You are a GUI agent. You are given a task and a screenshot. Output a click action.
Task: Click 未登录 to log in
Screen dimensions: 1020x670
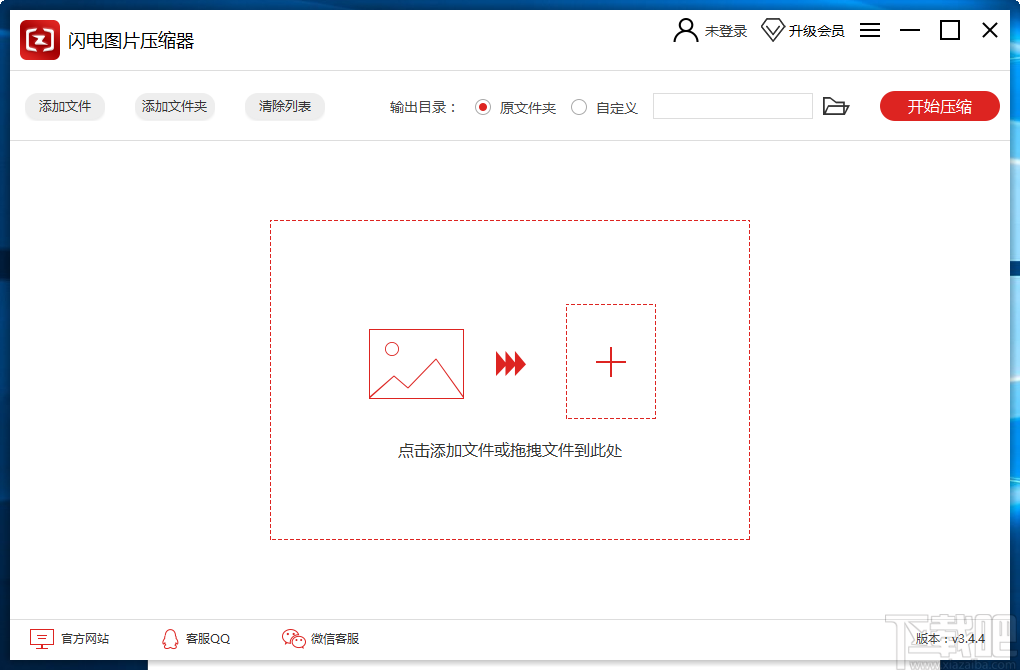[724, 30]
